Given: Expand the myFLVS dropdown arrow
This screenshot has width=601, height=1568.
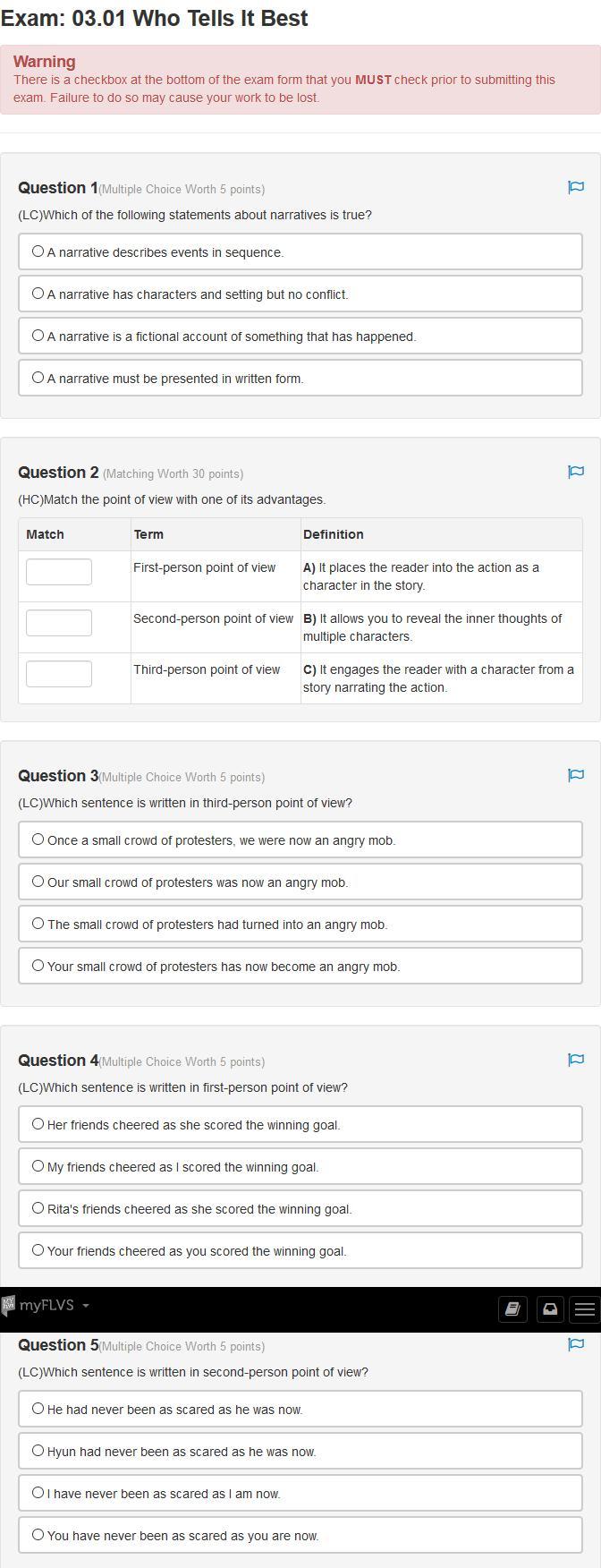Looking at the screenshot, I should [86, 1306].
